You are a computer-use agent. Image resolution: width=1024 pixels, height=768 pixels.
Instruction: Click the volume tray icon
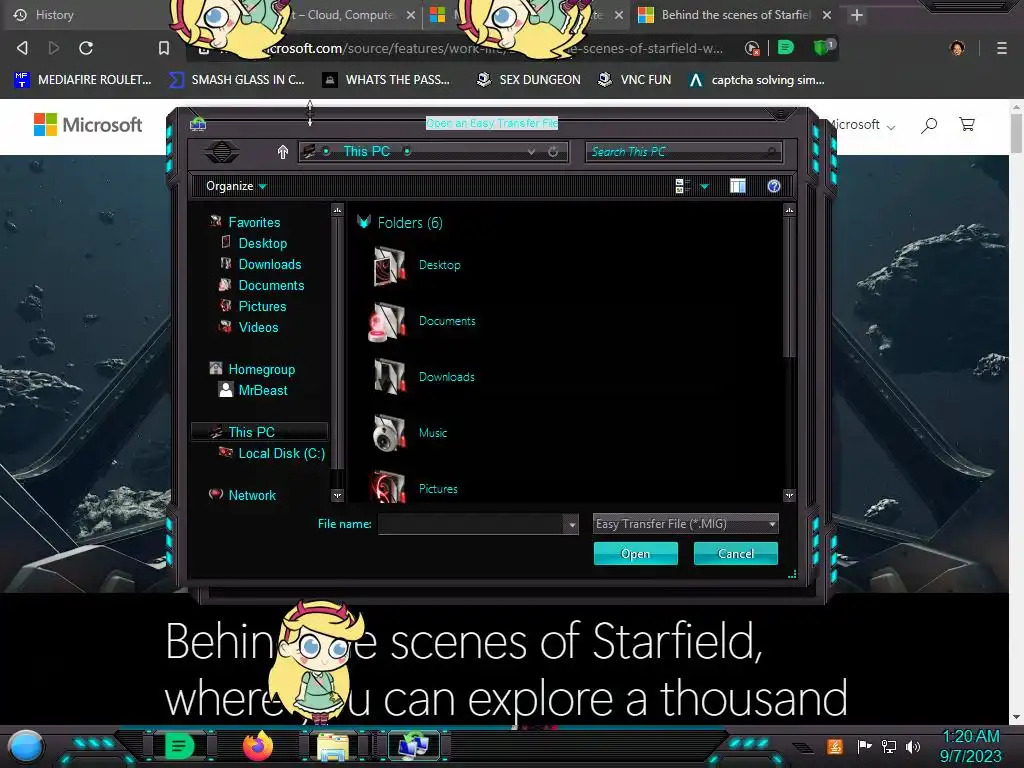click(x=913, y=746)
